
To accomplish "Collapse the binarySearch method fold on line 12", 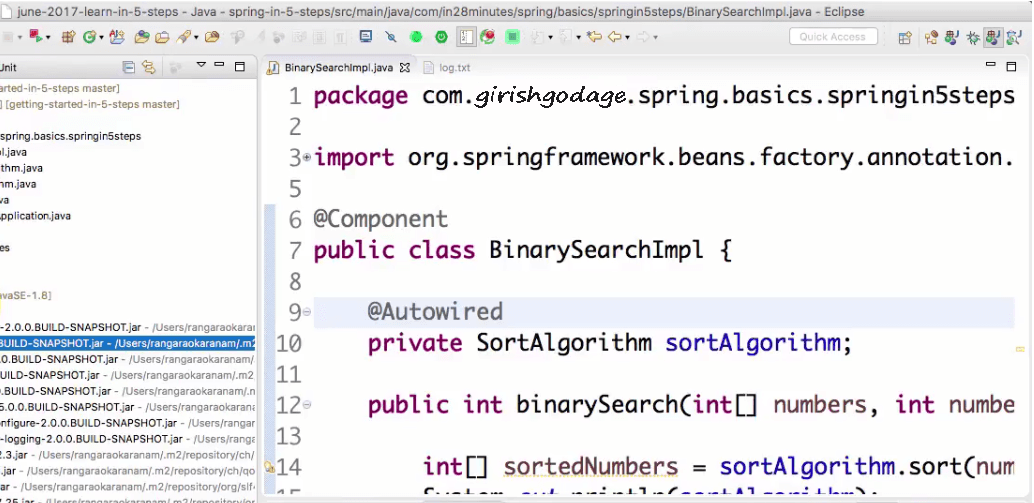I will pos(307,405).
